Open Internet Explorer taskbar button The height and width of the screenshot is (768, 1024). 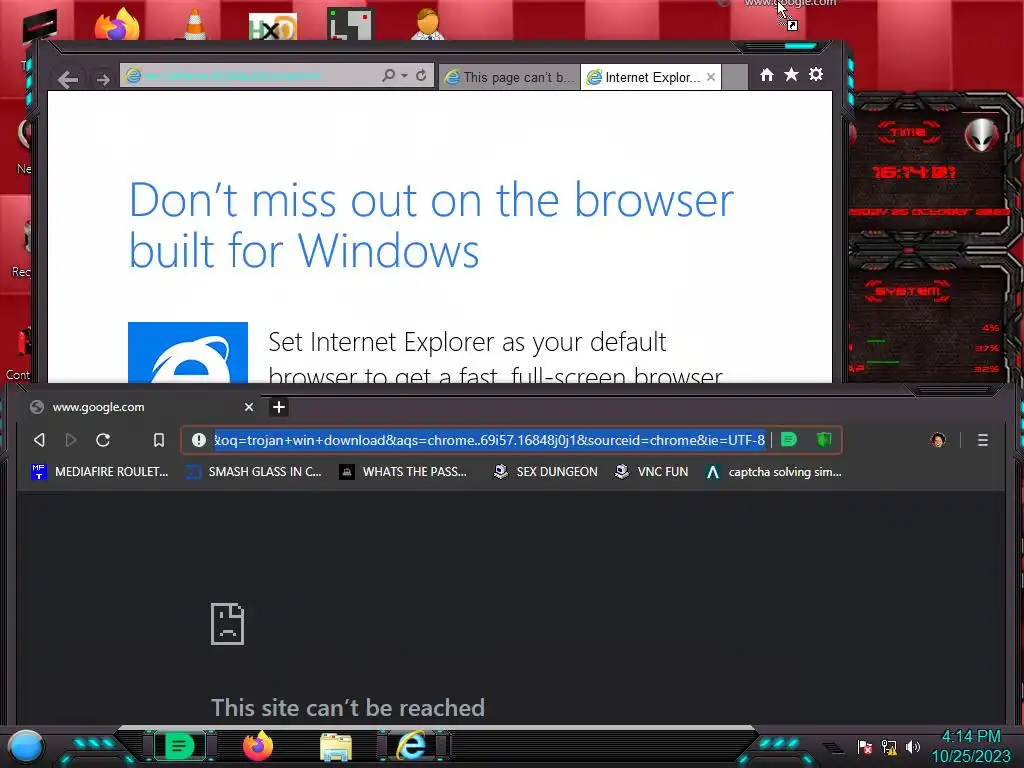(x=411, y=746)
